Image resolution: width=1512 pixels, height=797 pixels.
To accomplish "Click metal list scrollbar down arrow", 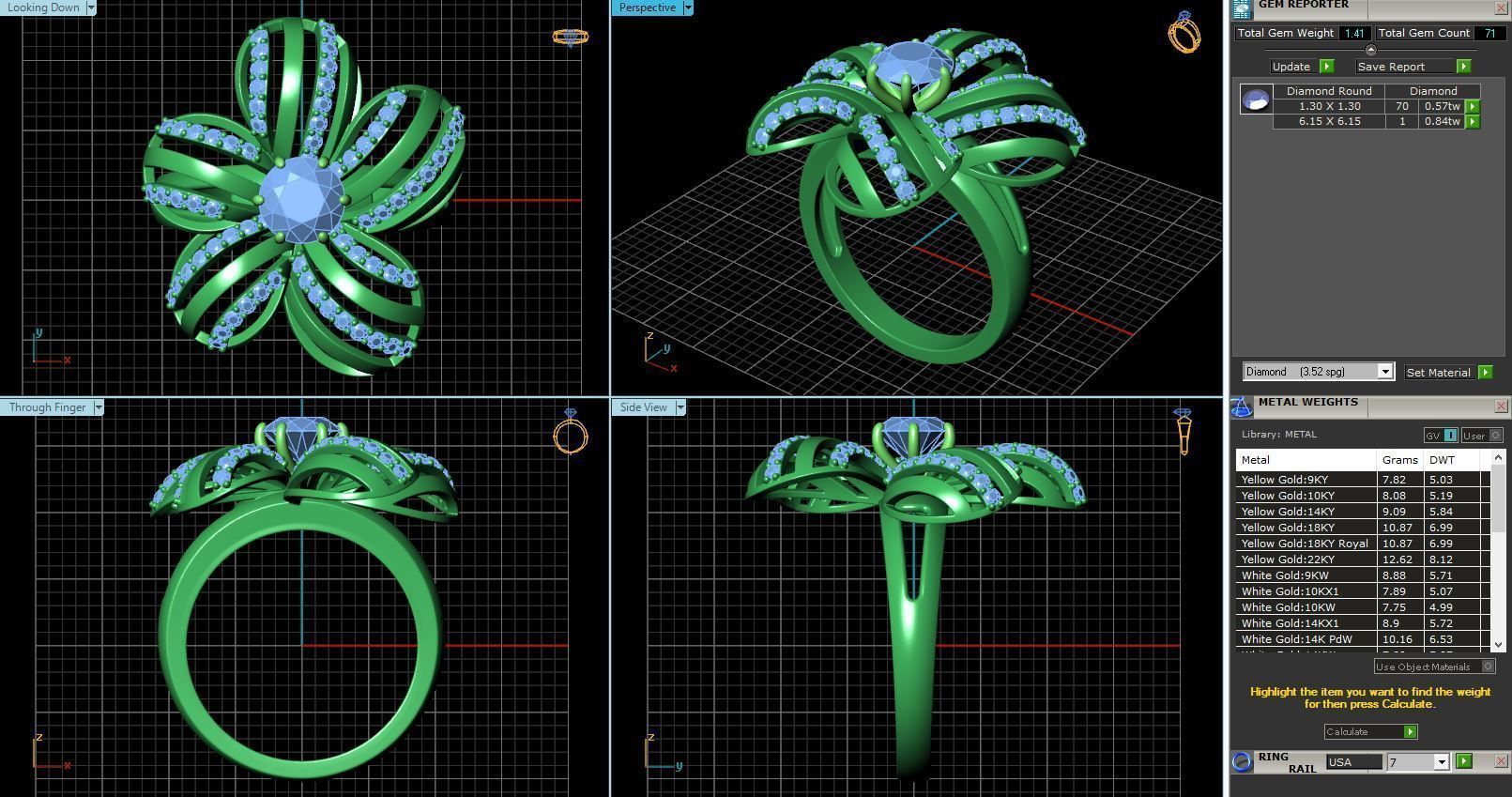I will 1498,645.
